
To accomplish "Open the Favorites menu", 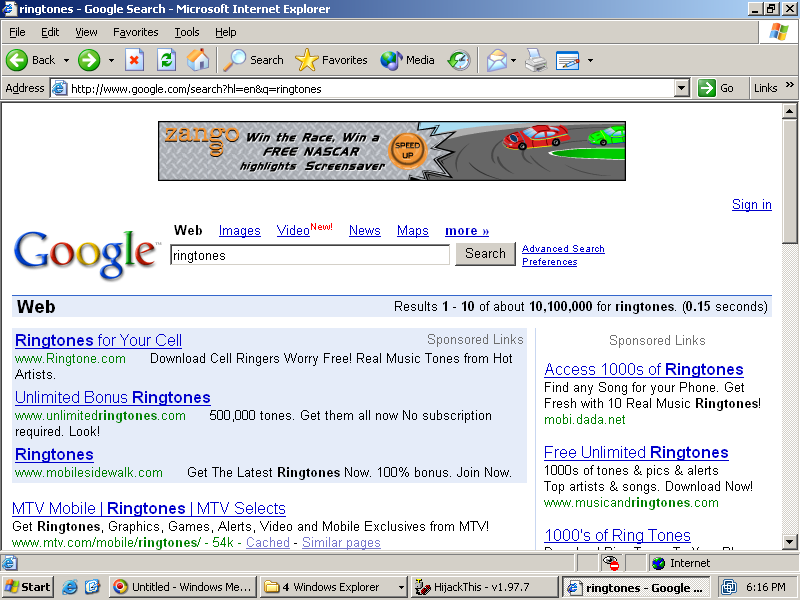I will [136, 32].
